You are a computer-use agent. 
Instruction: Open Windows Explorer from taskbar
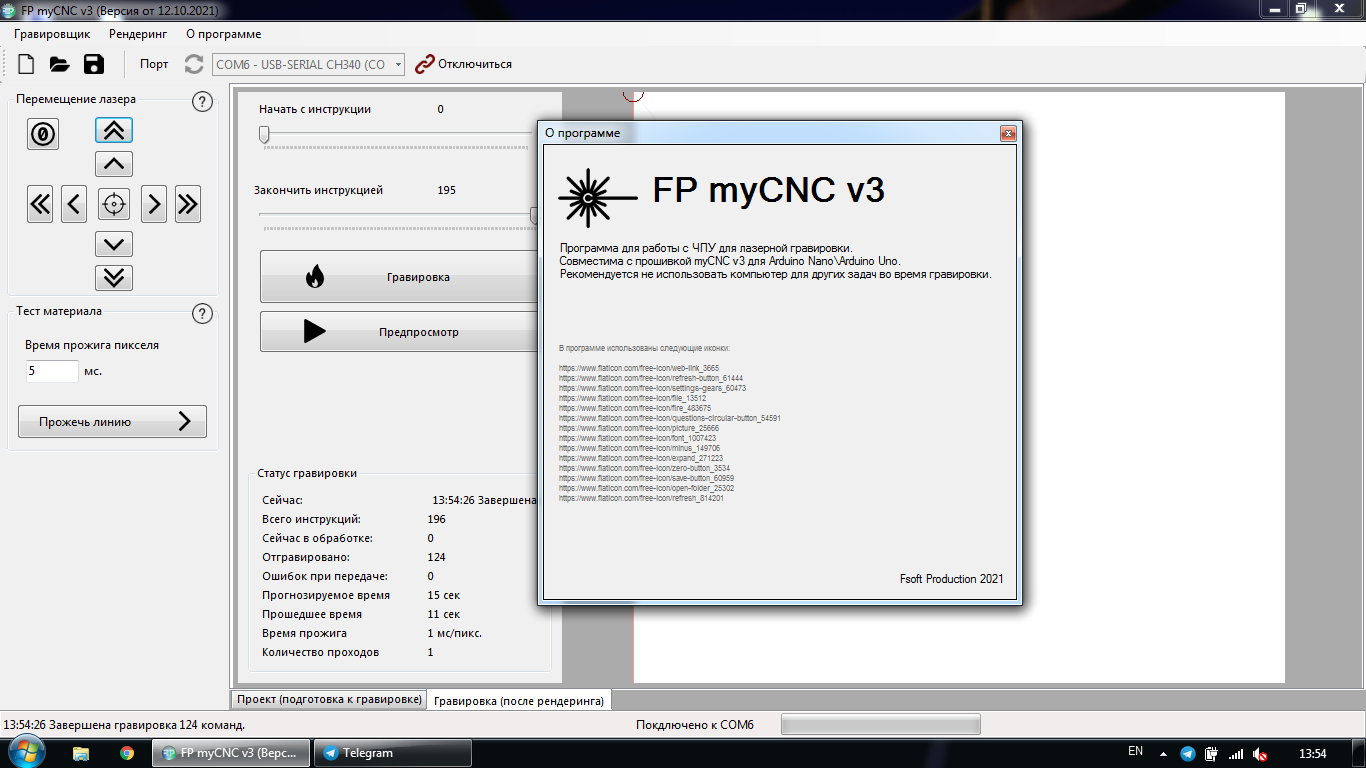81,753
